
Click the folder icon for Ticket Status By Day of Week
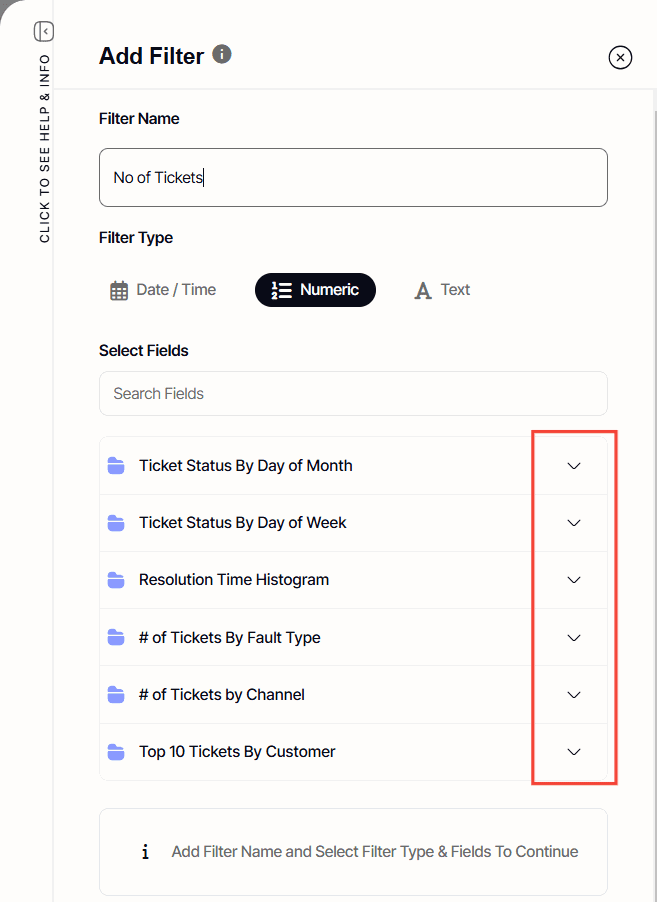(x=116, y=523)
